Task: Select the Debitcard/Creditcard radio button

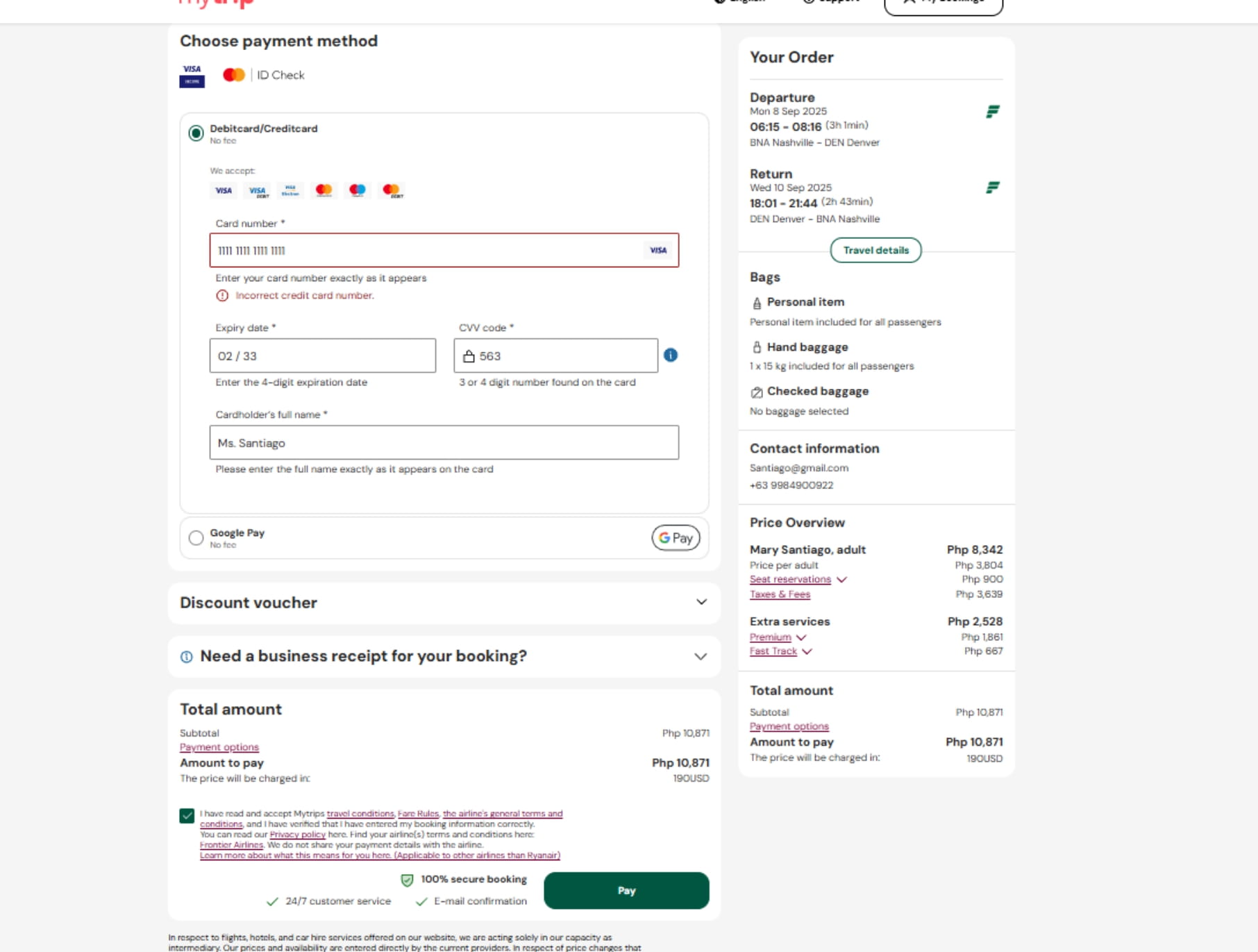Action: [196, 133]
